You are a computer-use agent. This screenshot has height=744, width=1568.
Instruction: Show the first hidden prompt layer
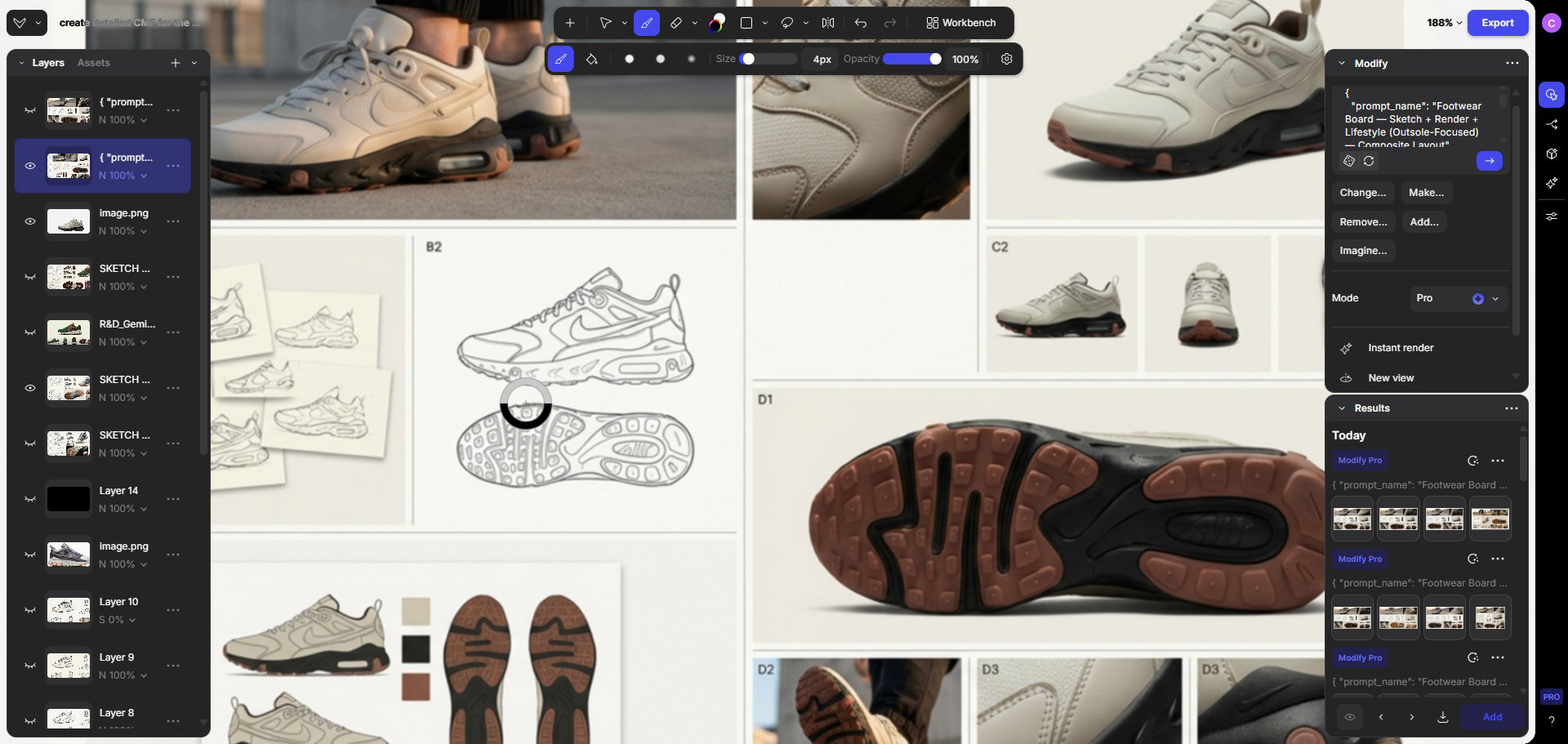(30, 110)
